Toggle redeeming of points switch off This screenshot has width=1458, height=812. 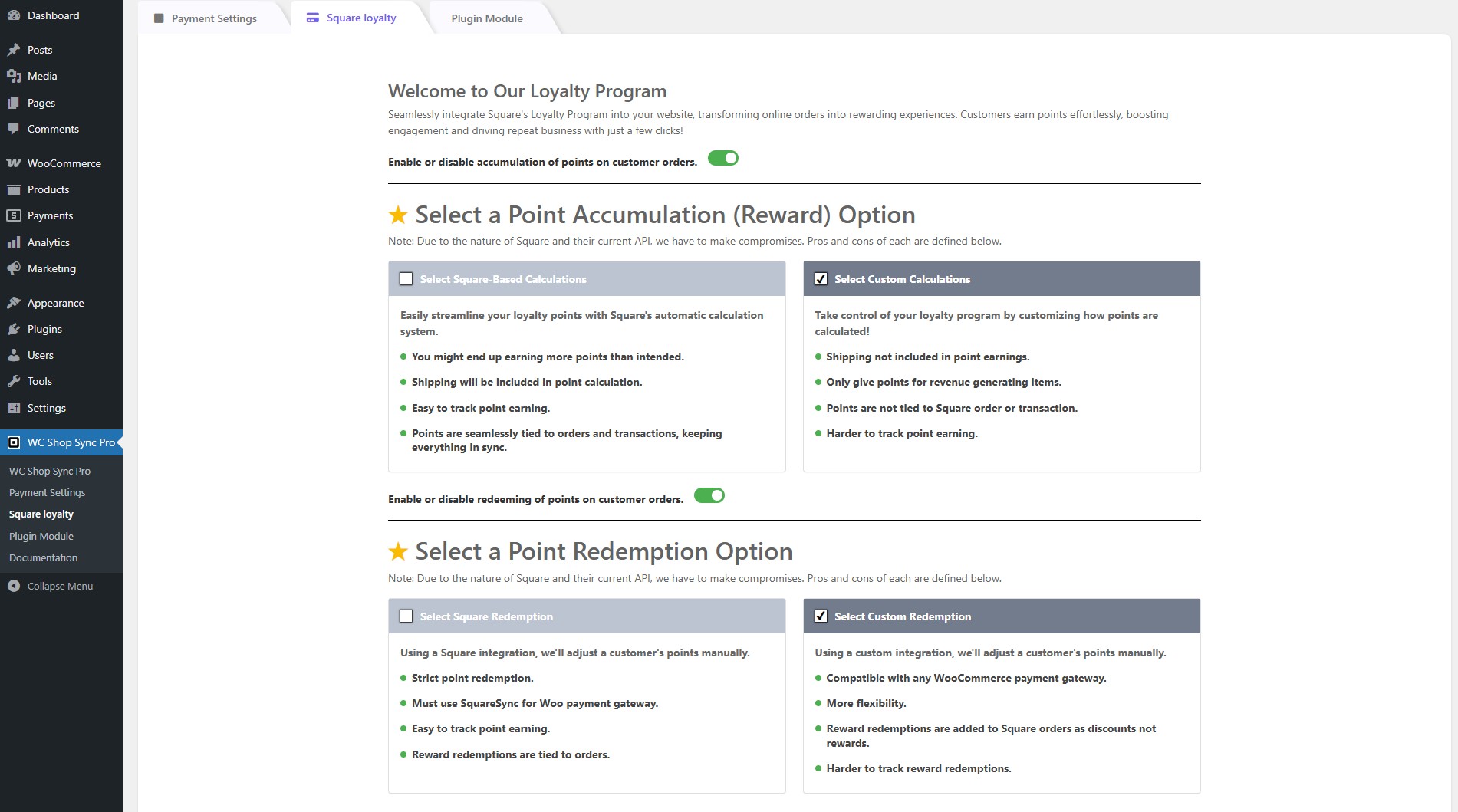click(x=709, y=496)
